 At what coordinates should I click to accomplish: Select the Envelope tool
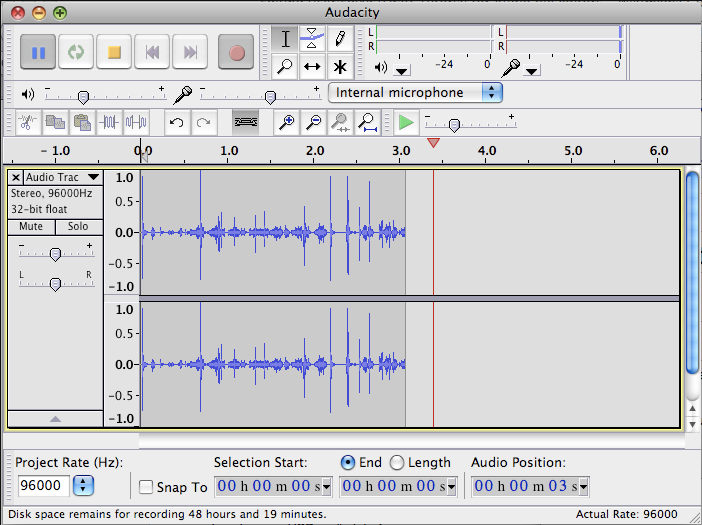(x=312, y=38)
